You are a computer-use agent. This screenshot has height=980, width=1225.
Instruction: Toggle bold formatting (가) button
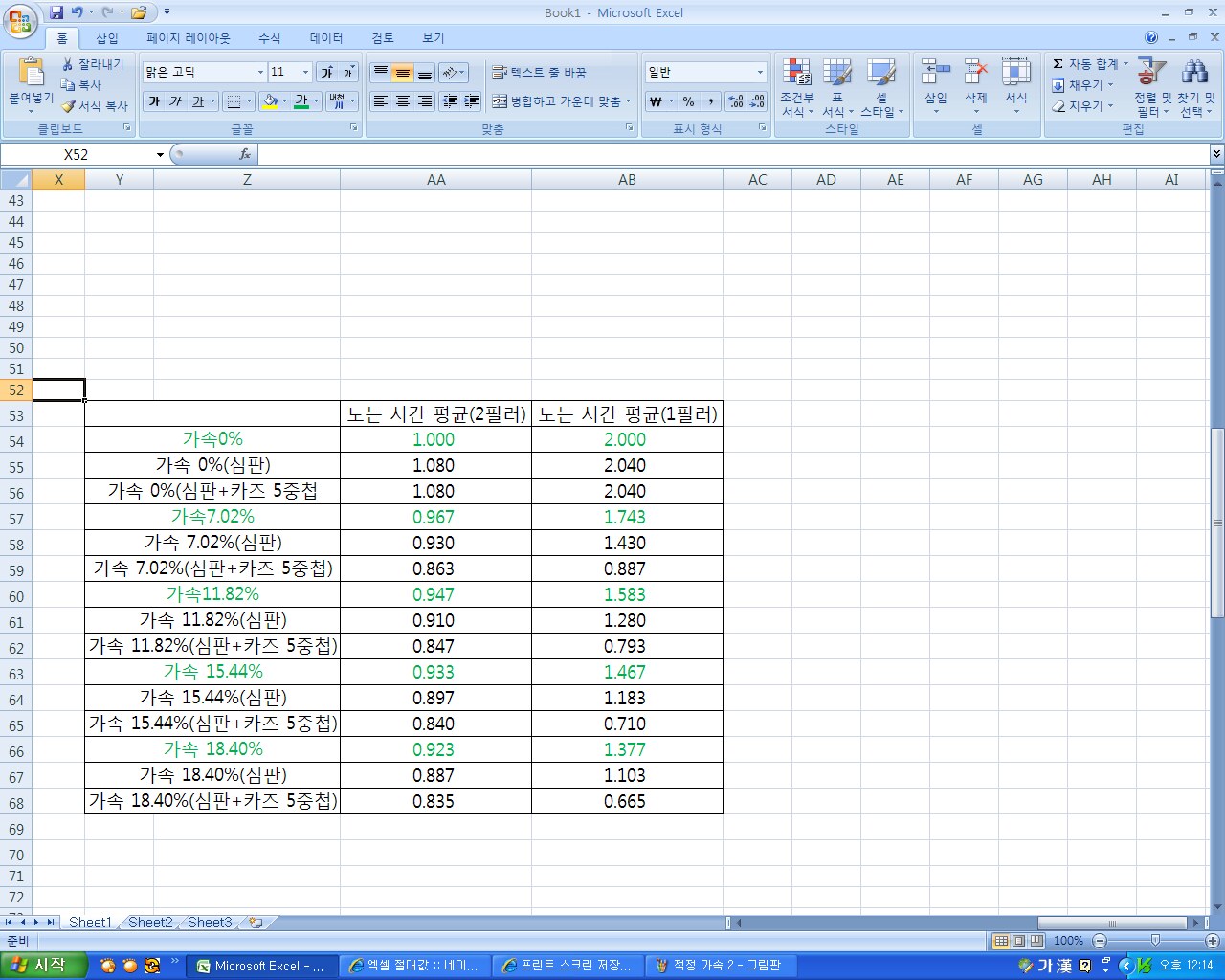point(154,101)
